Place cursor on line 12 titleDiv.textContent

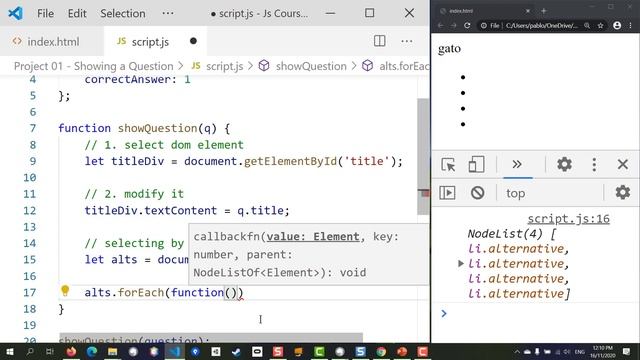click(151, 211)
